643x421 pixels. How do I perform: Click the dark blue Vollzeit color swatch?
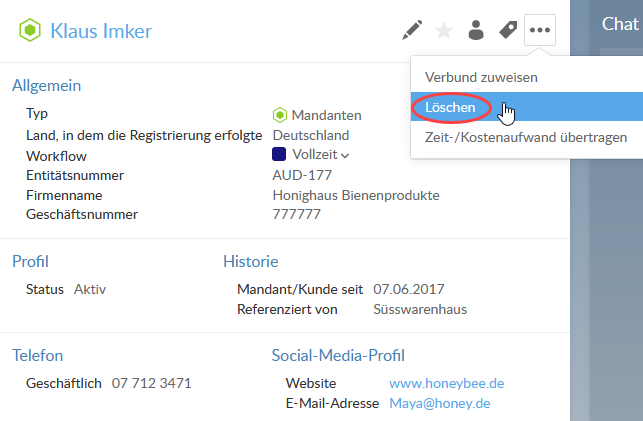[279, 154]
